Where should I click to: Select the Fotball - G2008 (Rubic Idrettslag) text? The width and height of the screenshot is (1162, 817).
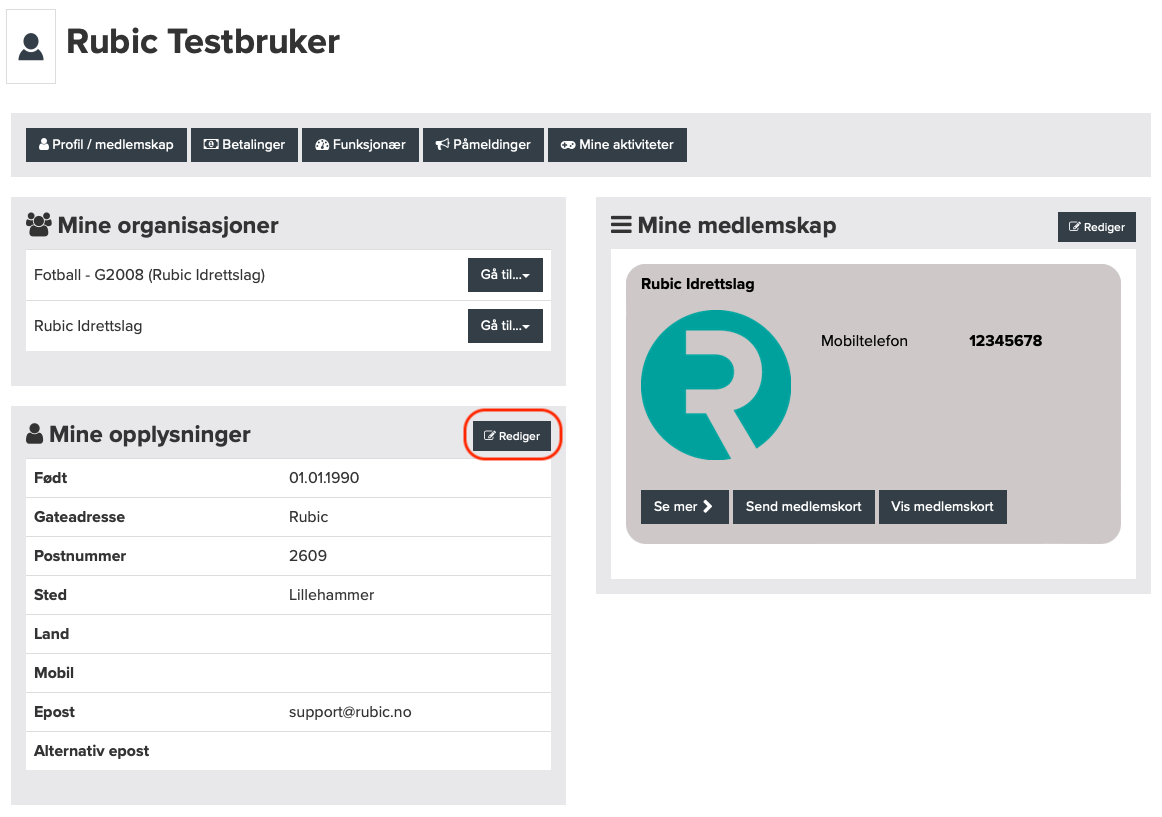[150, 275]
